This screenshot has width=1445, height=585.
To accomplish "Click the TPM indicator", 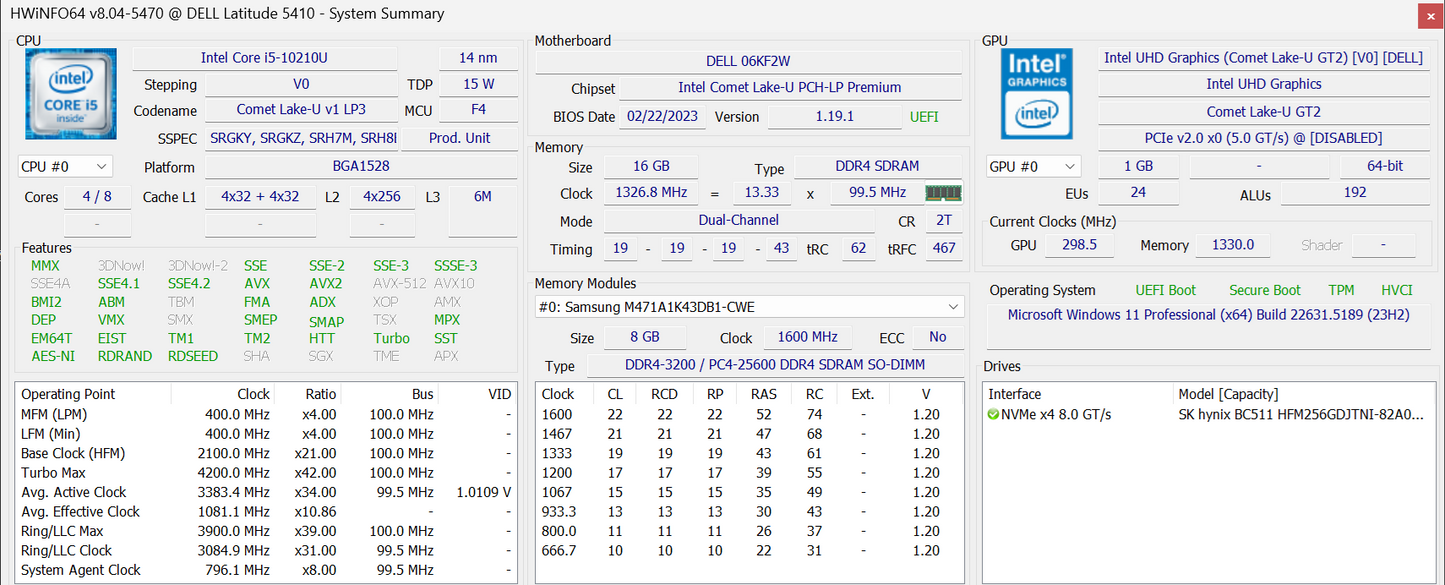I will click(x=1341, y=290).
